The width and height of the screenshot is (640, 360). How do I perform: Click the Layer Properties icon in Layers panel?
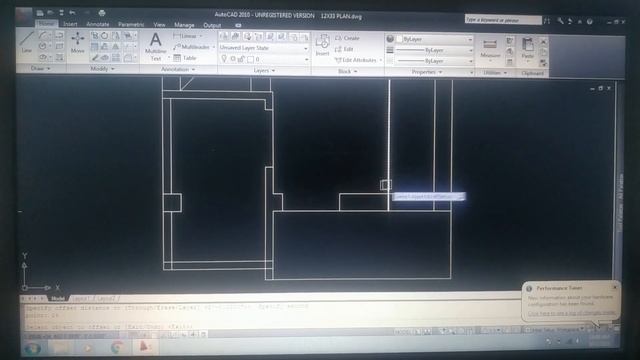pos(224,37)
